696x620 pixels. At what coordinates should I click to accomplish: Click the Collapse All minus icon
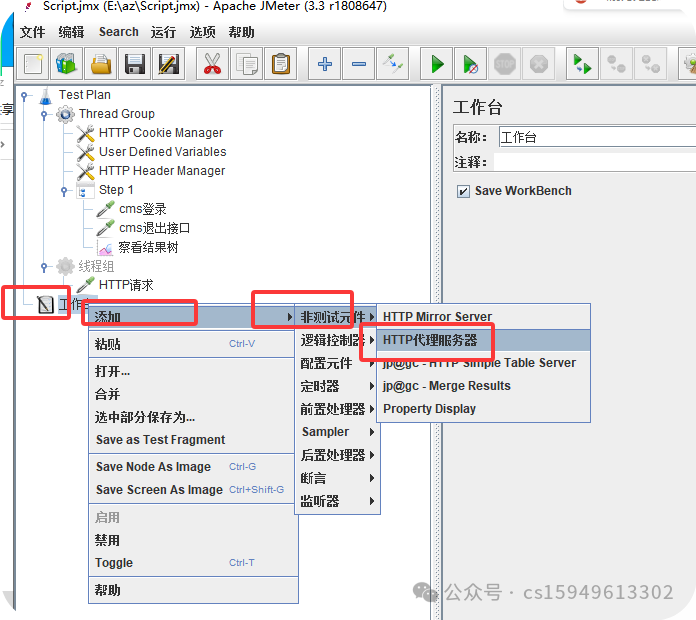359,64
